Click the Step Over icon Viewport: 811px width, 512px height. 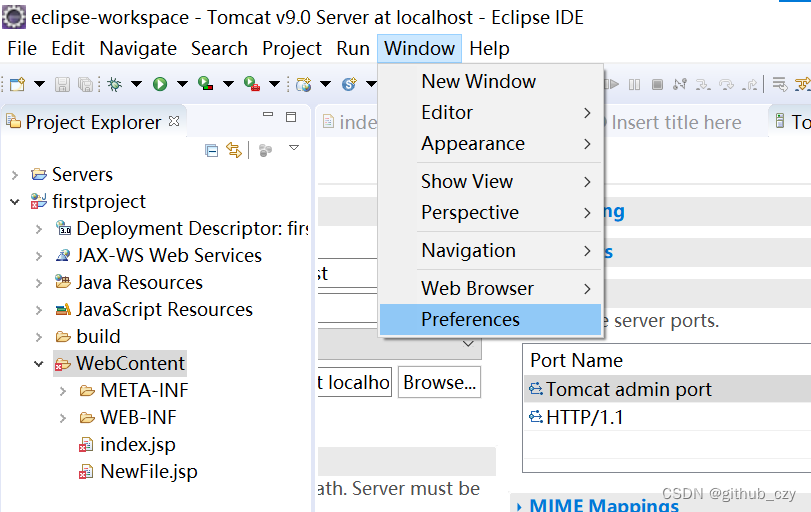tap(727, 84)
